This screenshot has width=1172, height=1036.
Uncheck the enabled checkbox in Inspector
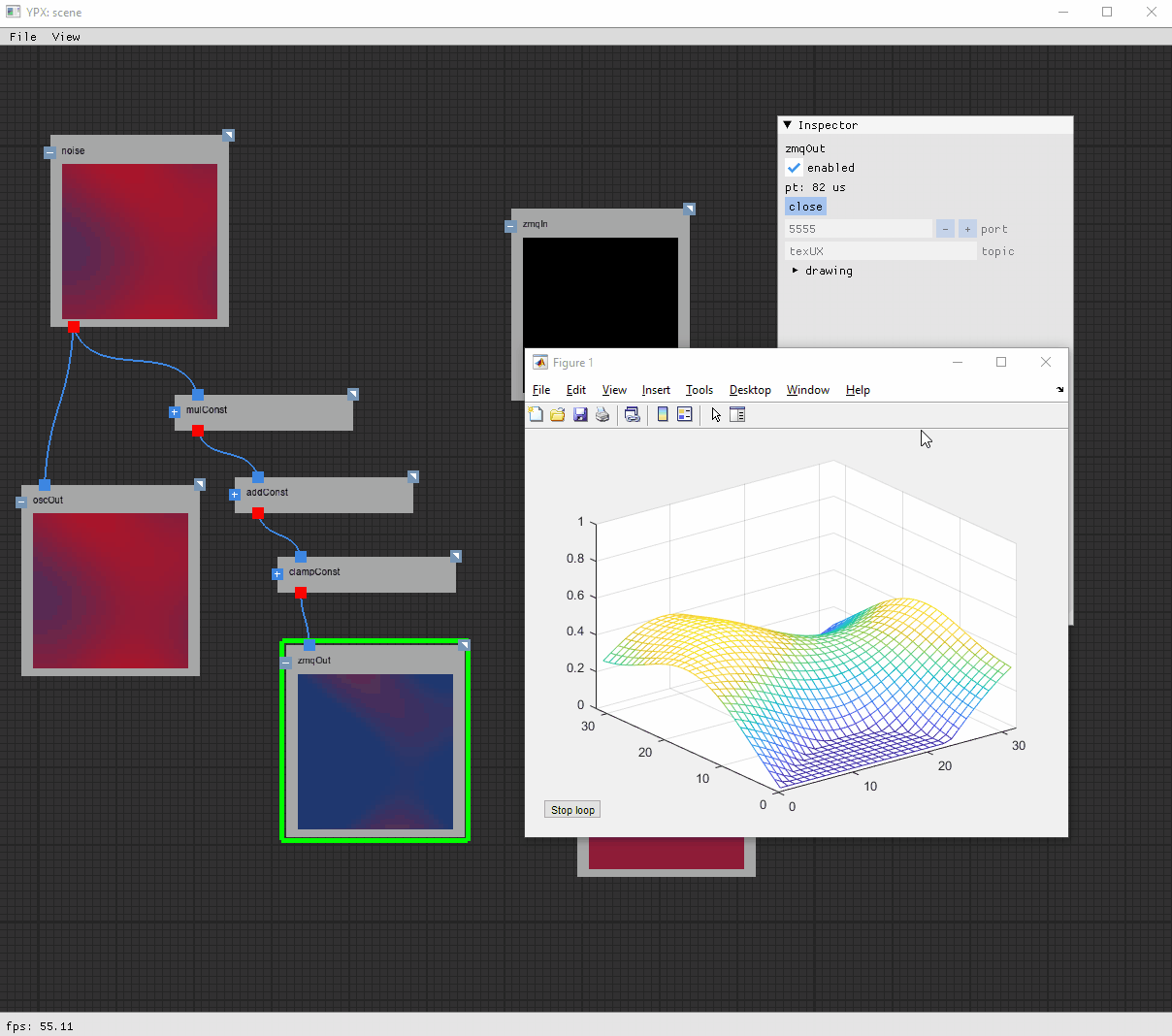click(x=794, y=168)
